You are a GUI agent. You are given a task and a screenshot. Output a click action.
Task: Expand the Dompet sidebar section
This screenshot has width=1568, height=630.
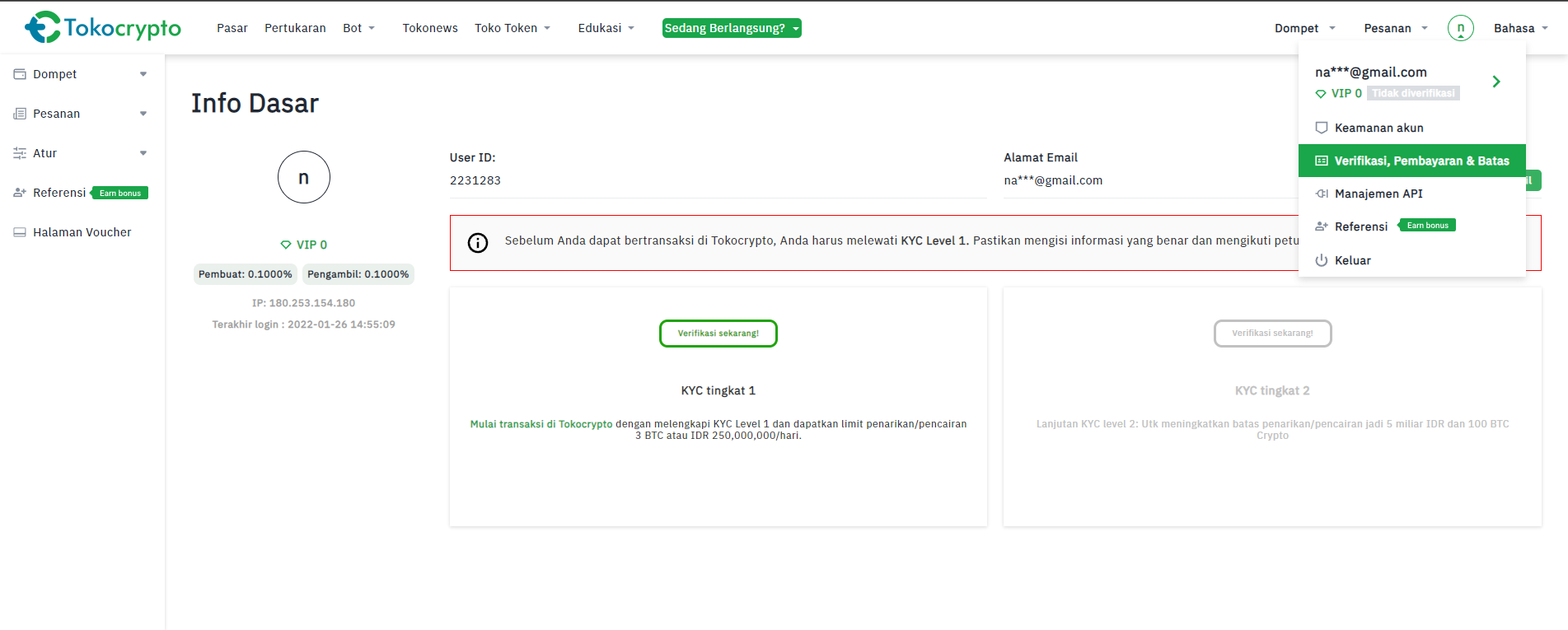pos(143,74)
